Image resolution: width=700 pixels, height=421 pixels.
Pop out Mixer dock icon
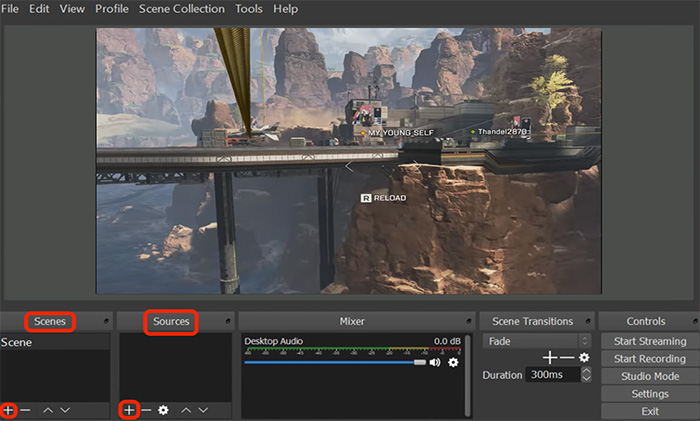coord(469,321)
